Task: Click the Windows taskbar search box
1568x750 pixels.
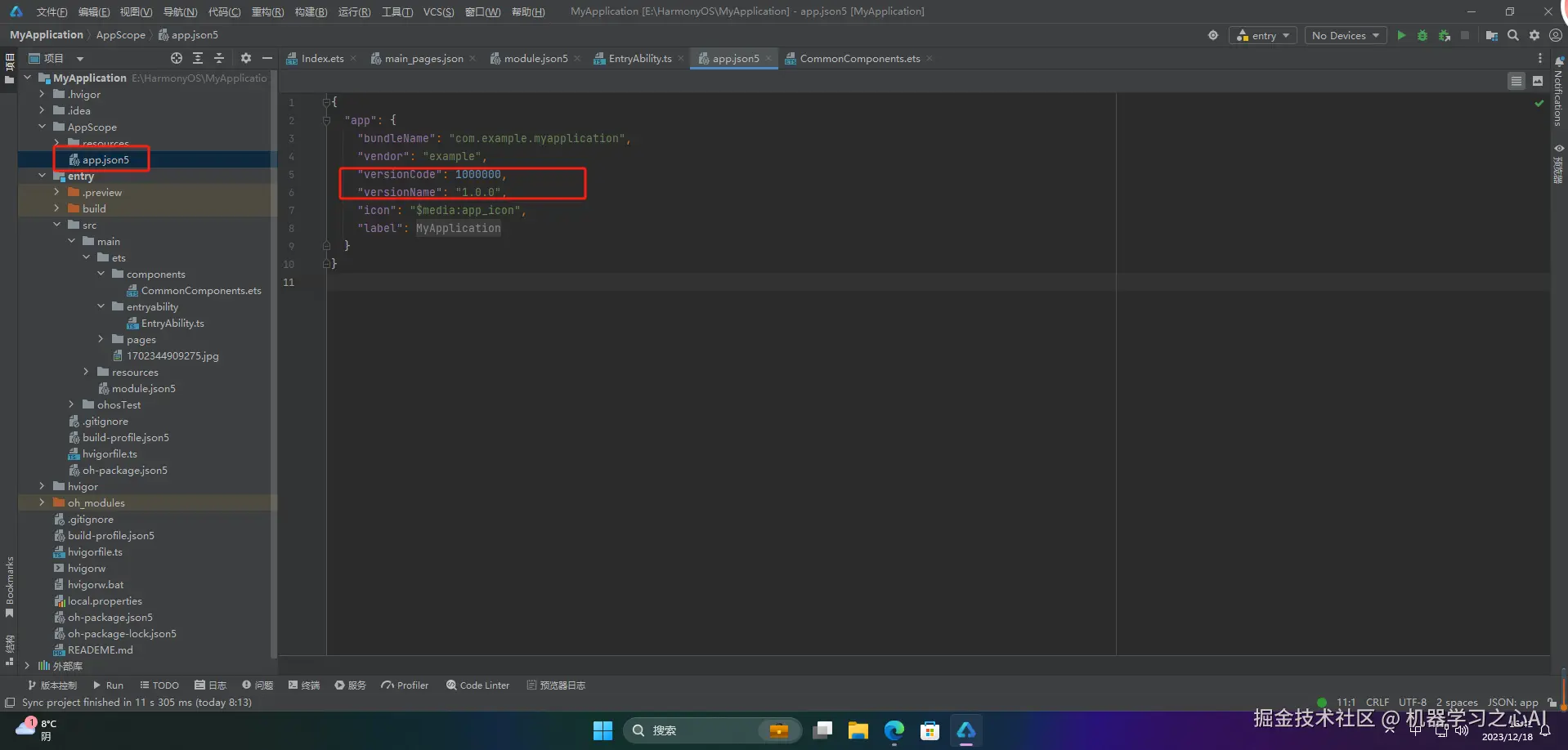Action: 711,730
